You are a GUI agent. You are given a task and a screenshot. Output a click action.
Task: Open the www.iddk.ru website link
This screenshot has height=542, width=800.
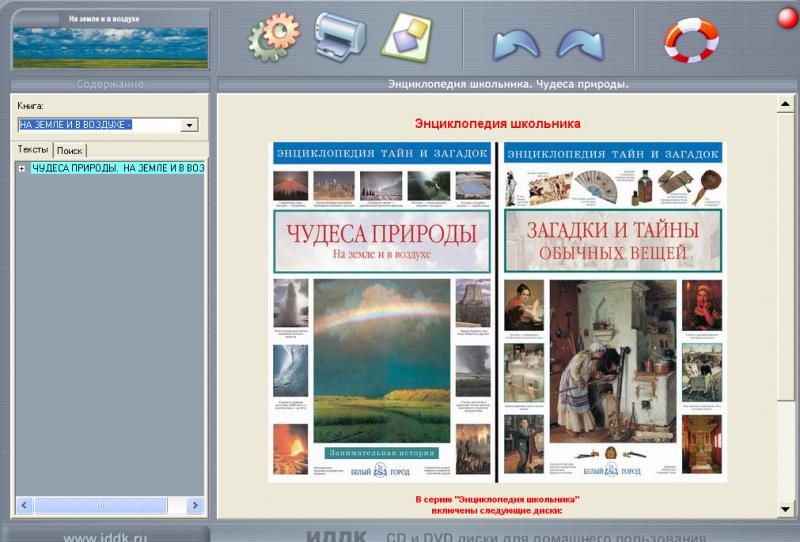105,537
